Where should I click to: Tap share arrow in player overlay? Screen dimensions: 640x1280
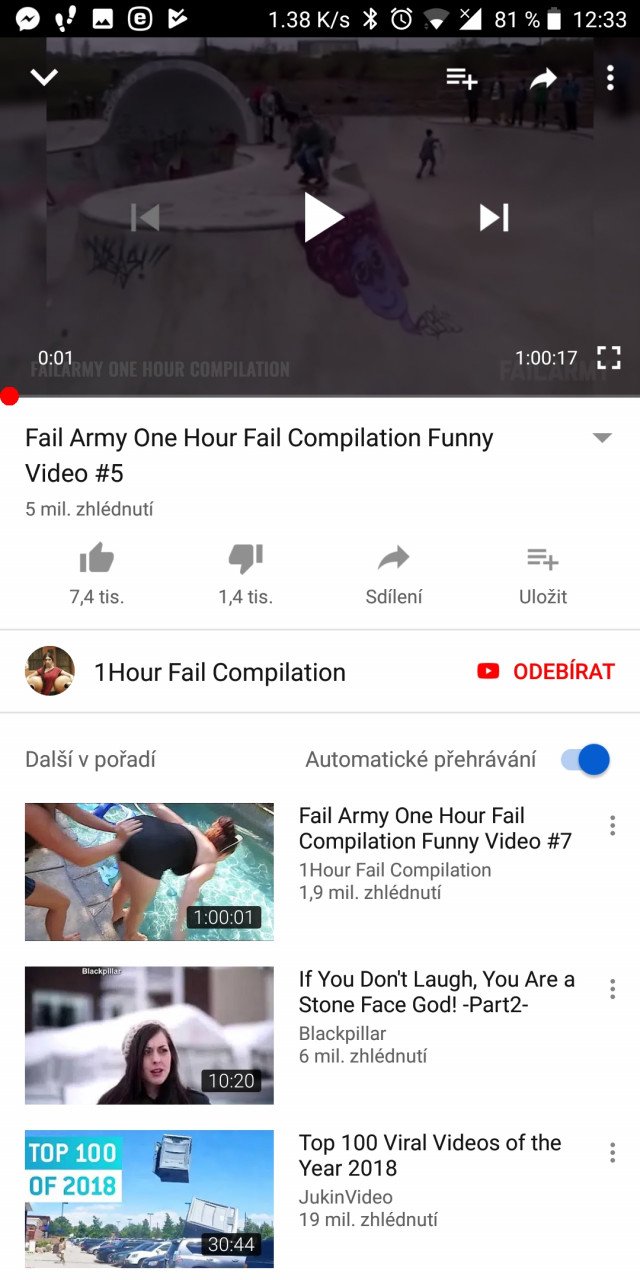click(543, 78)
